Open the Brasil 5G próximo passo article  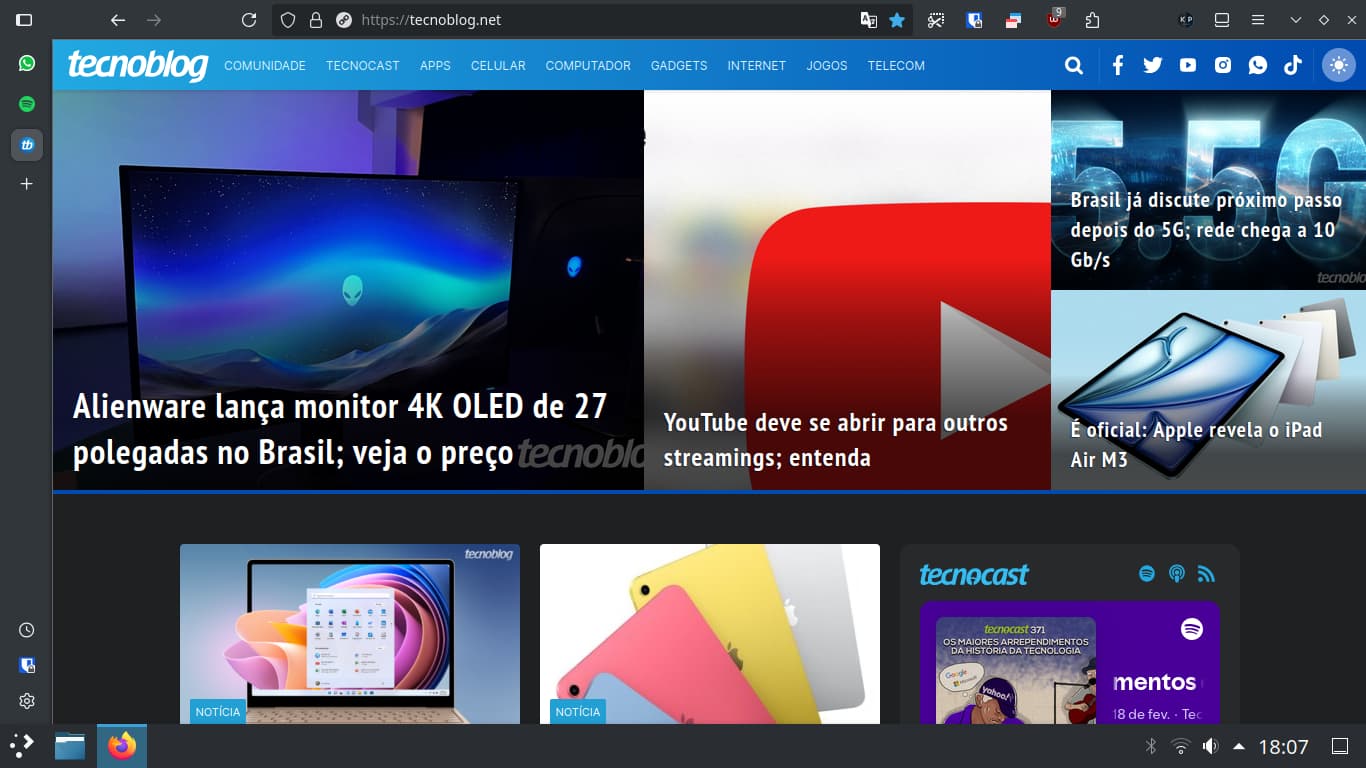point(1208,190)
